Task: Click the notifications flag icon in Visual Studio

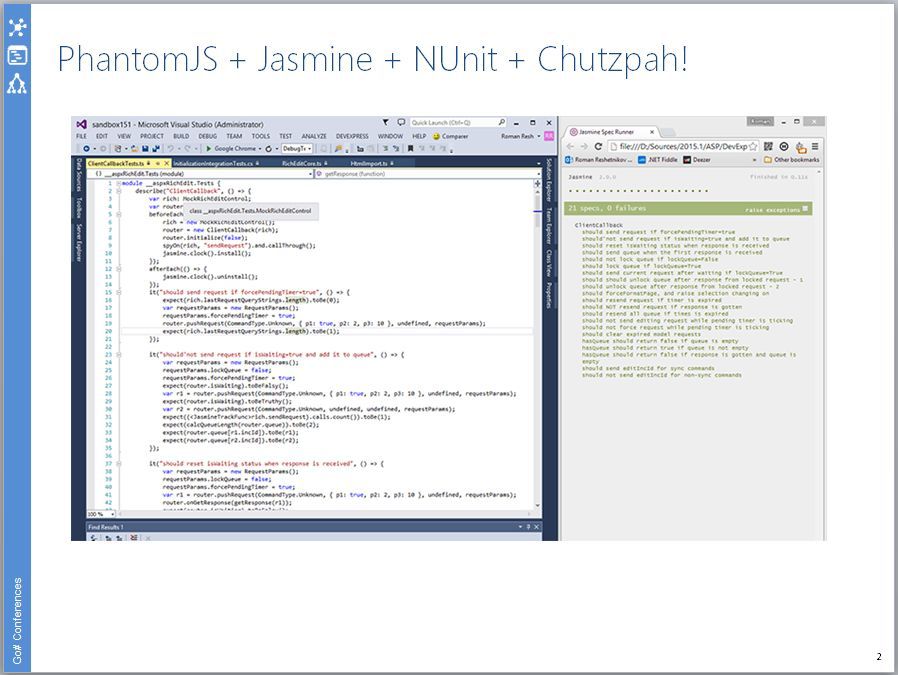Action: [385, 122]
